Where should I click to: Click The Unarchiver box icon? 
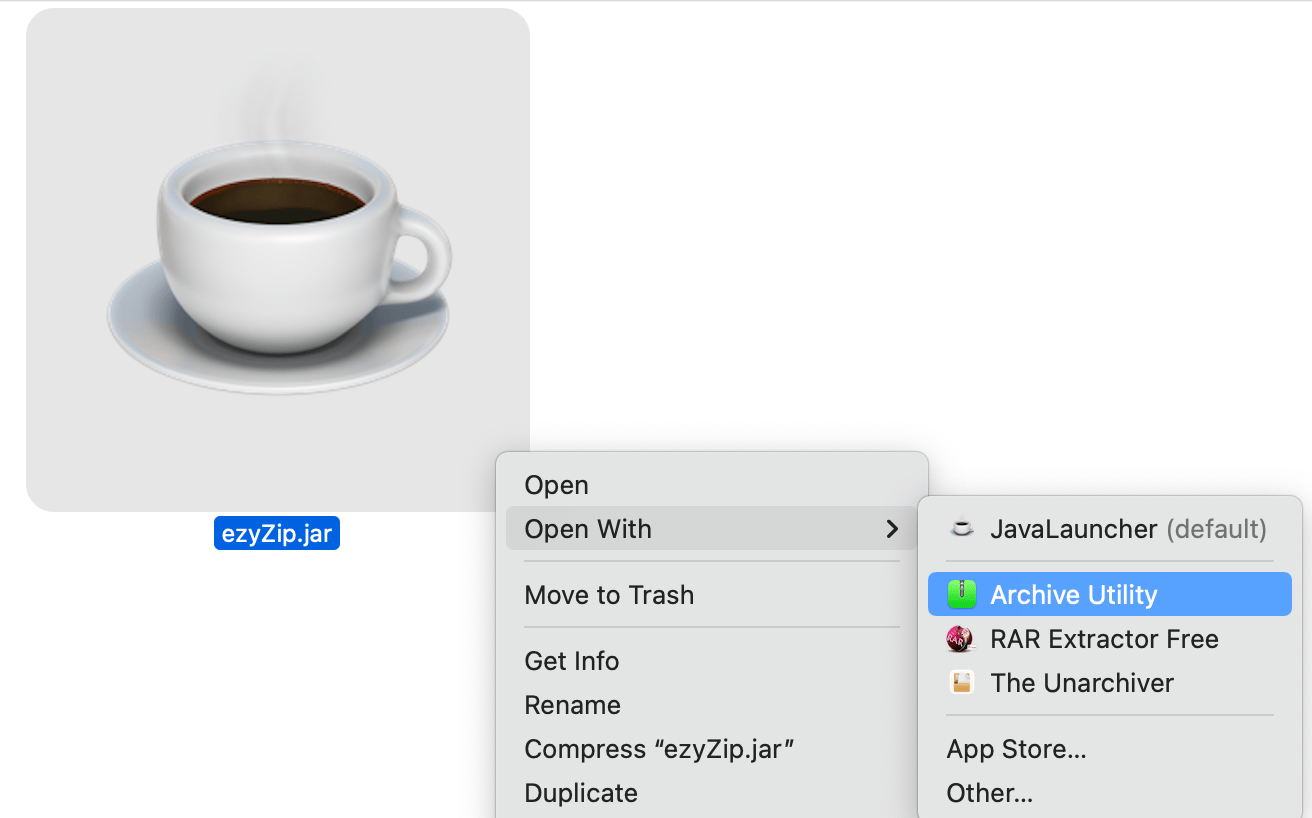pos(960,683)
